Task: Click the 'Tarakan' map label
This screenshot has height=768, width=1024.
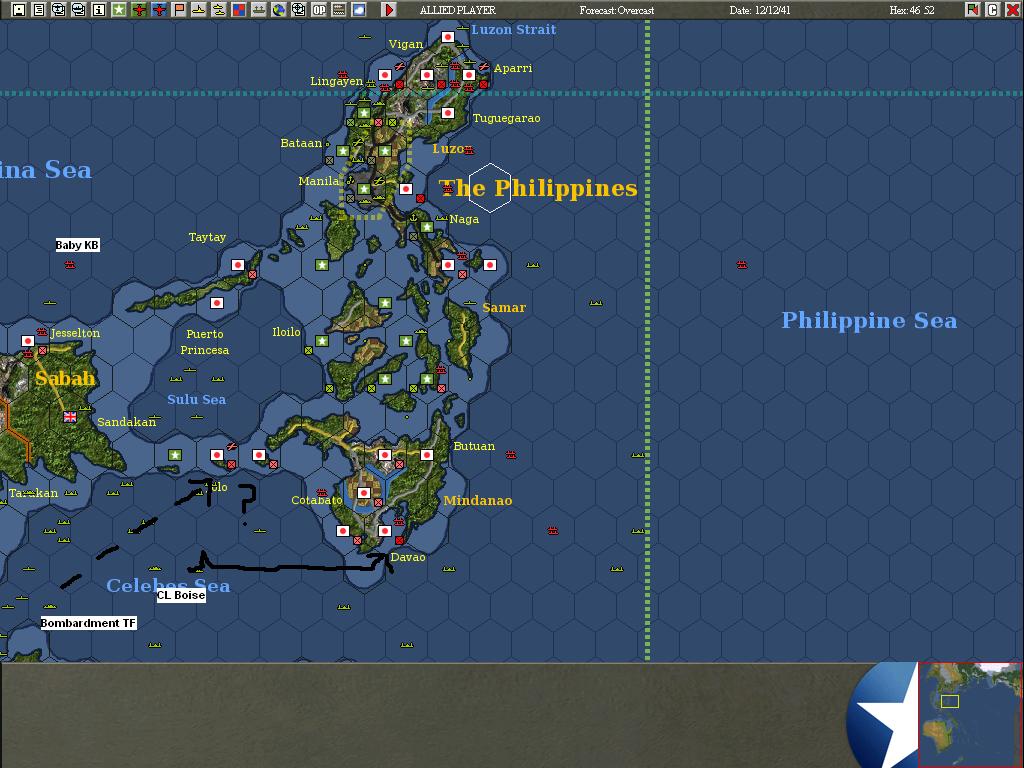Action: (33, 493)
